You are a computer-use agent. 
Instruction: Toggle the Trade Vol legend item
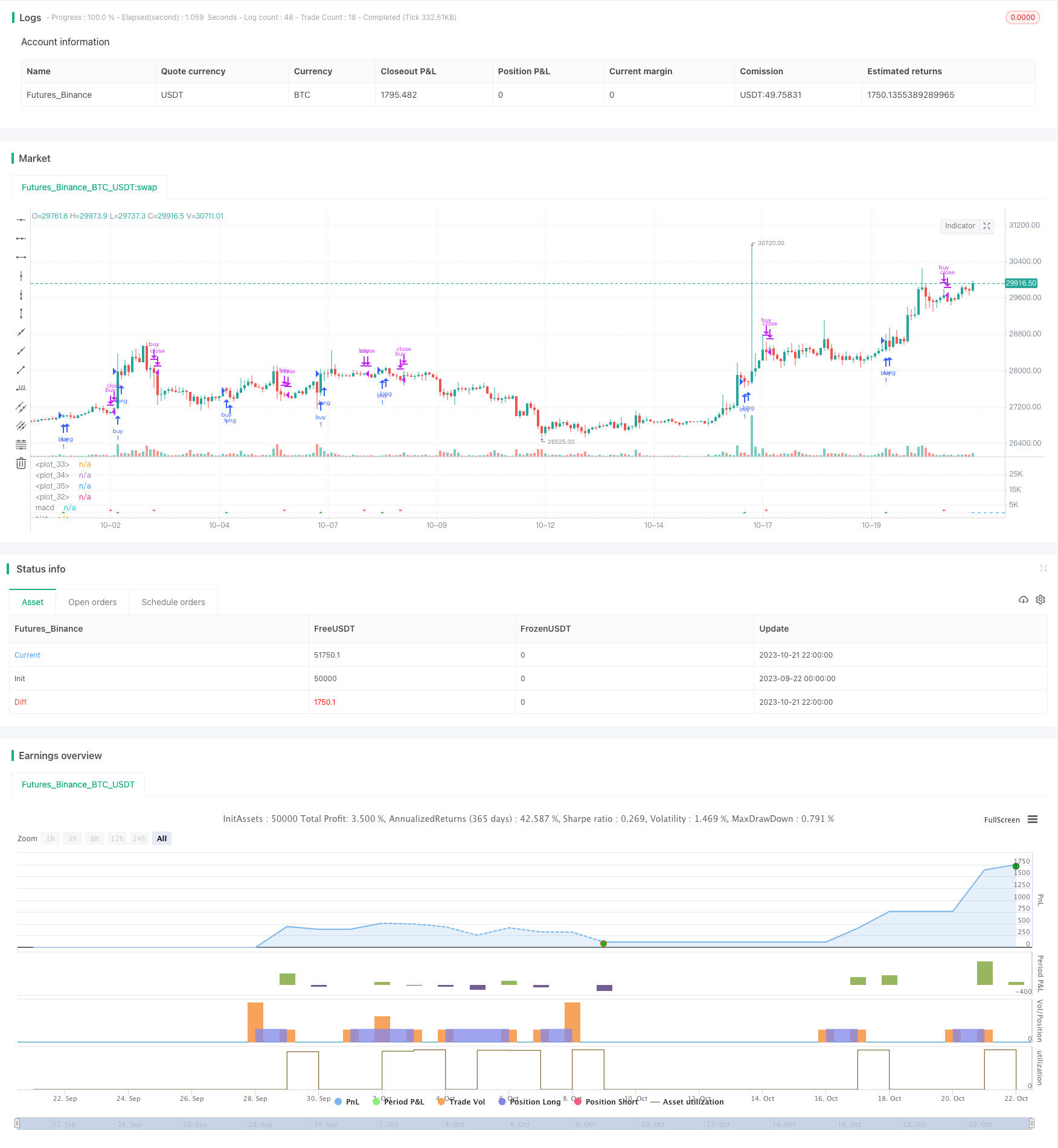tap(461, 1102)
